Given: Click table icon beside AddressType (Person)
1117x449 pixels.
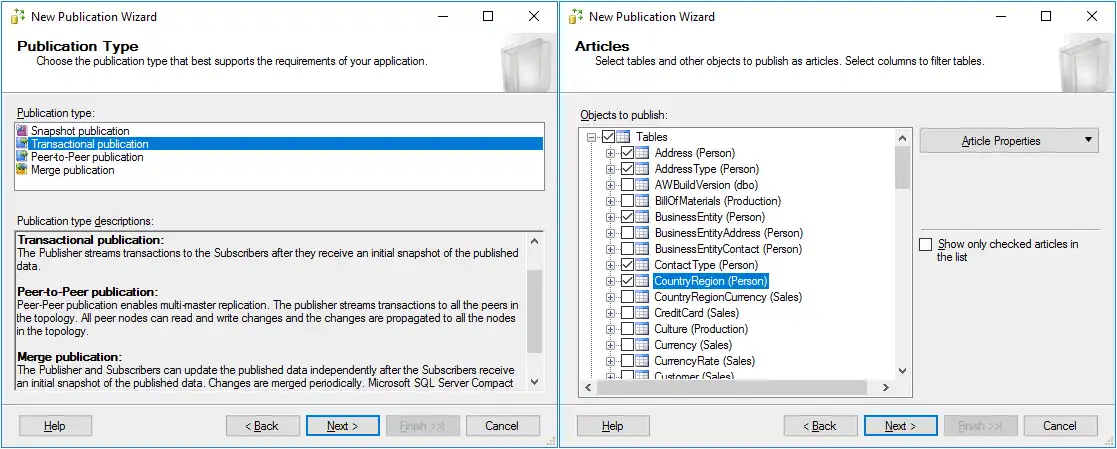Looking at the screenshot, I should pyautogui.click(x=642, y=169).
